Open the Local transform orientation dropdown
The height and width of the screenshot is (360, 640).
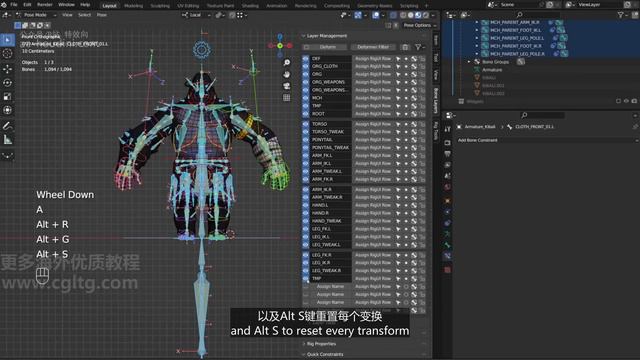[196, 15]
